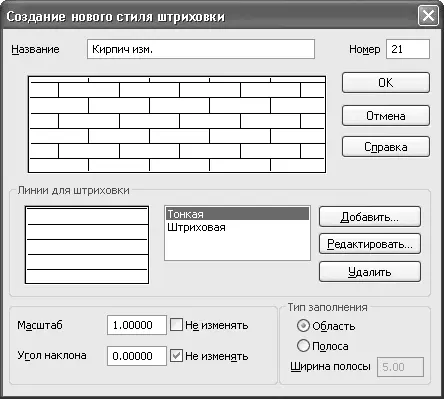Click the Угол наклона value field

click(x=137, y=356)
